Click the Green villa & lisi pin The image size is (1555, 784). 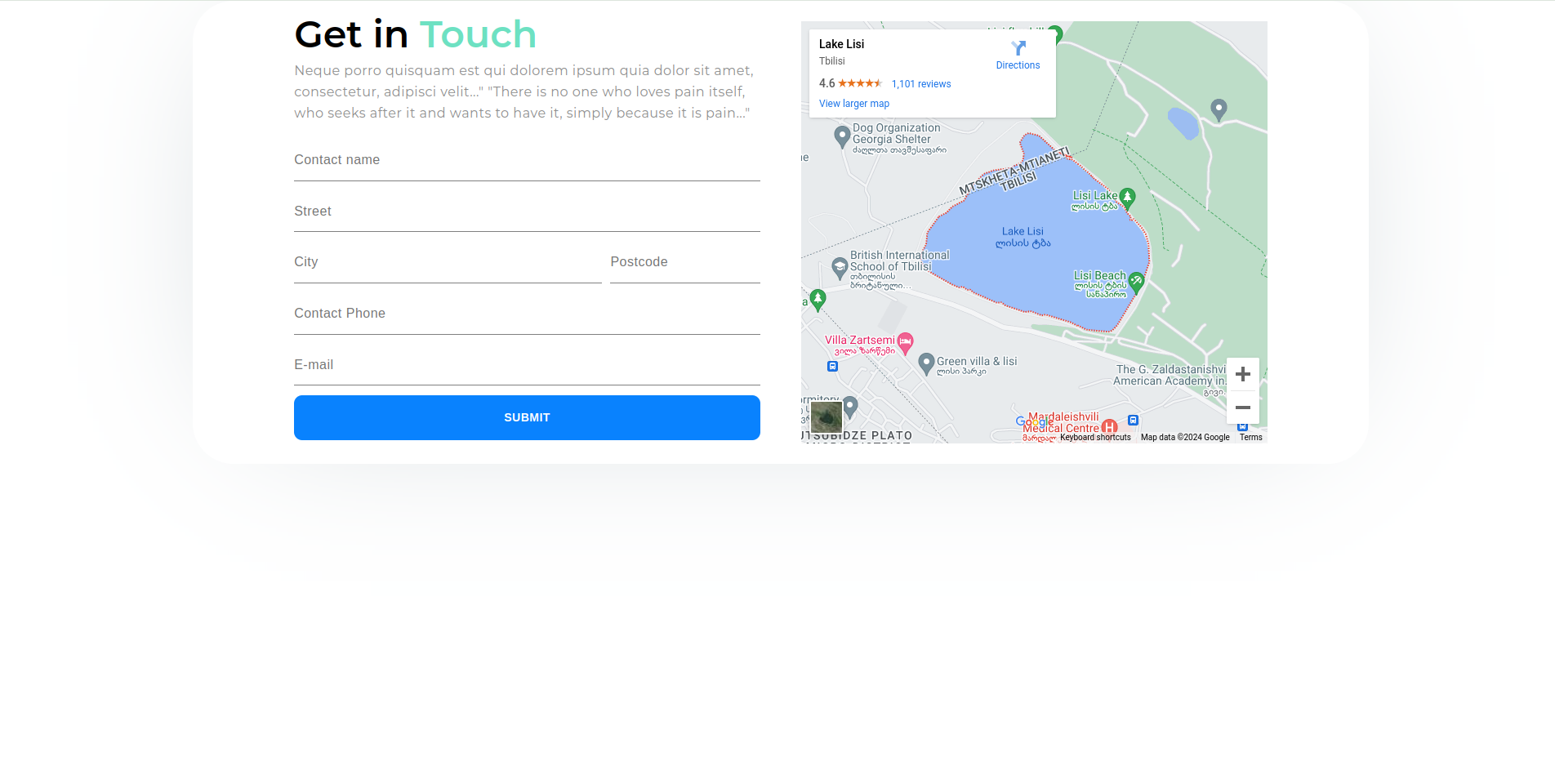click(926, 363)
